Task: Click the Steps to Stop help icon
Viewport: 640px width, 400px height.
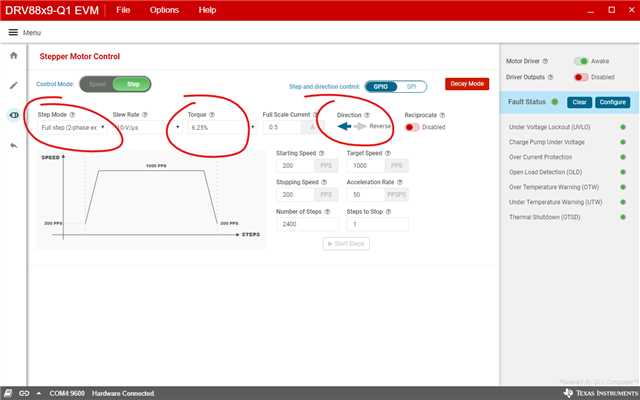Action: tap(388, 211)
